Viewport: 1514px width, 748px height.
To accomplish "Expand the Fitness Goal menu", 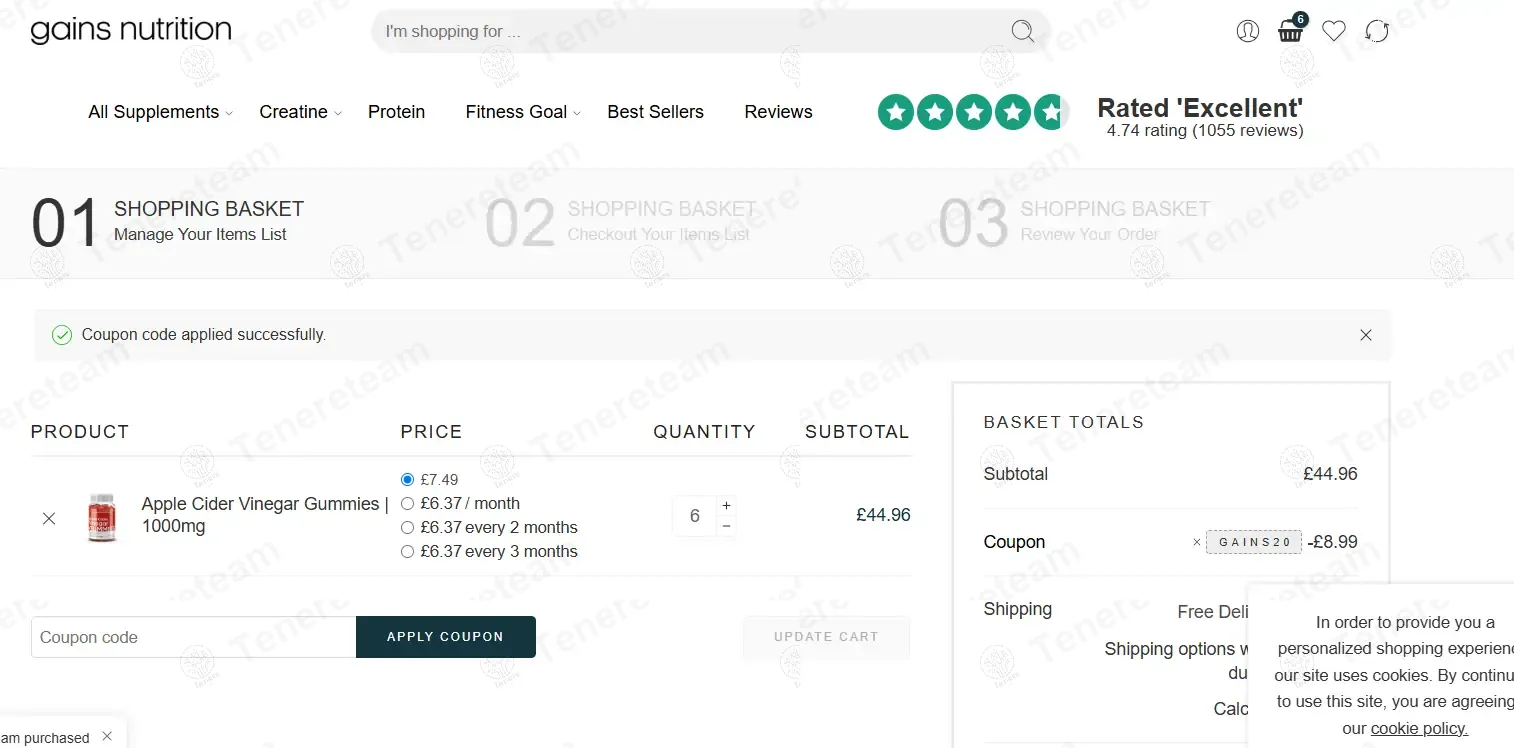I will [x=523, y=112].
